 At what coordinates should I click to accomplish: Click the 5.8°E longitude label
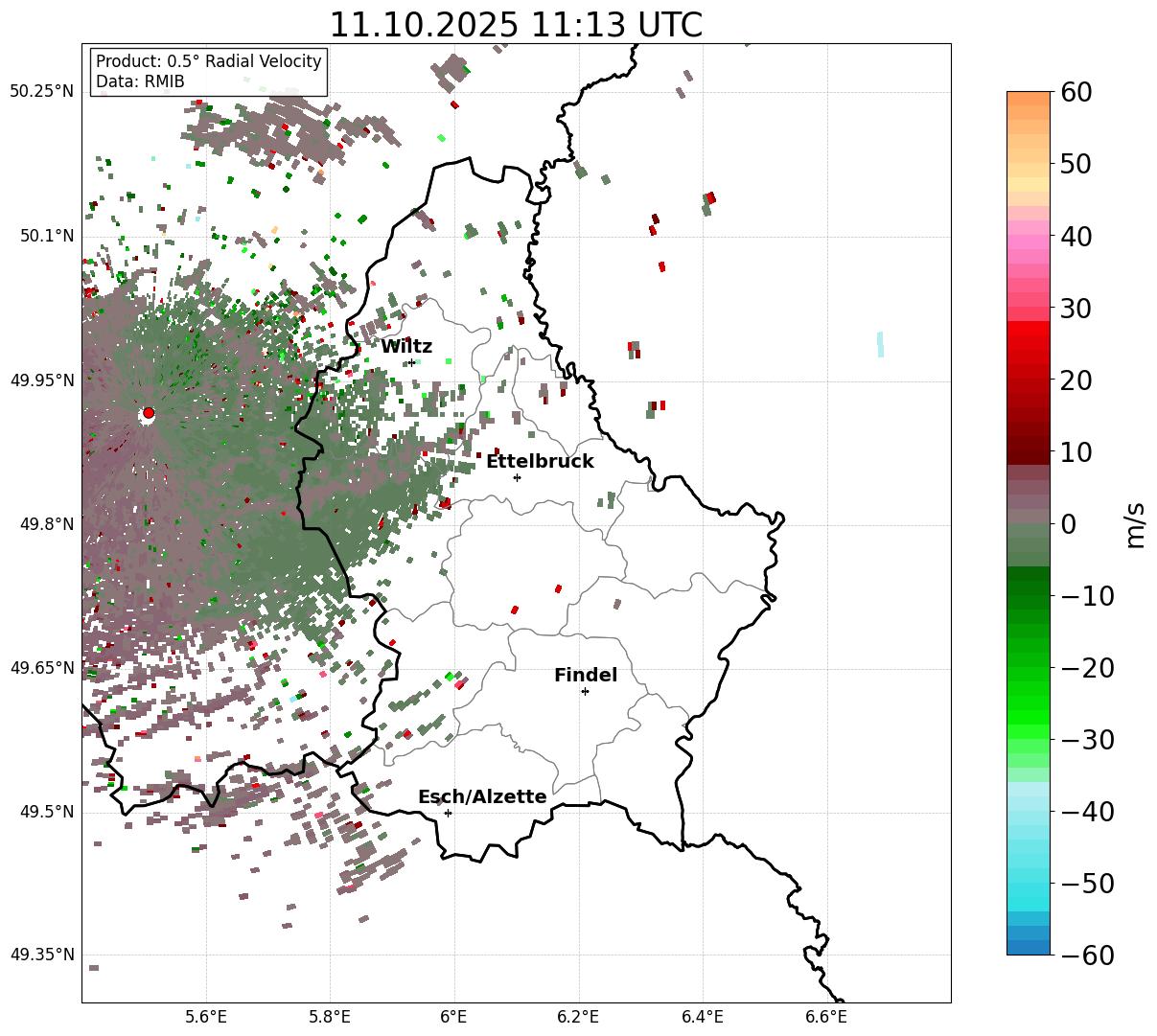tap(330, 1017)
